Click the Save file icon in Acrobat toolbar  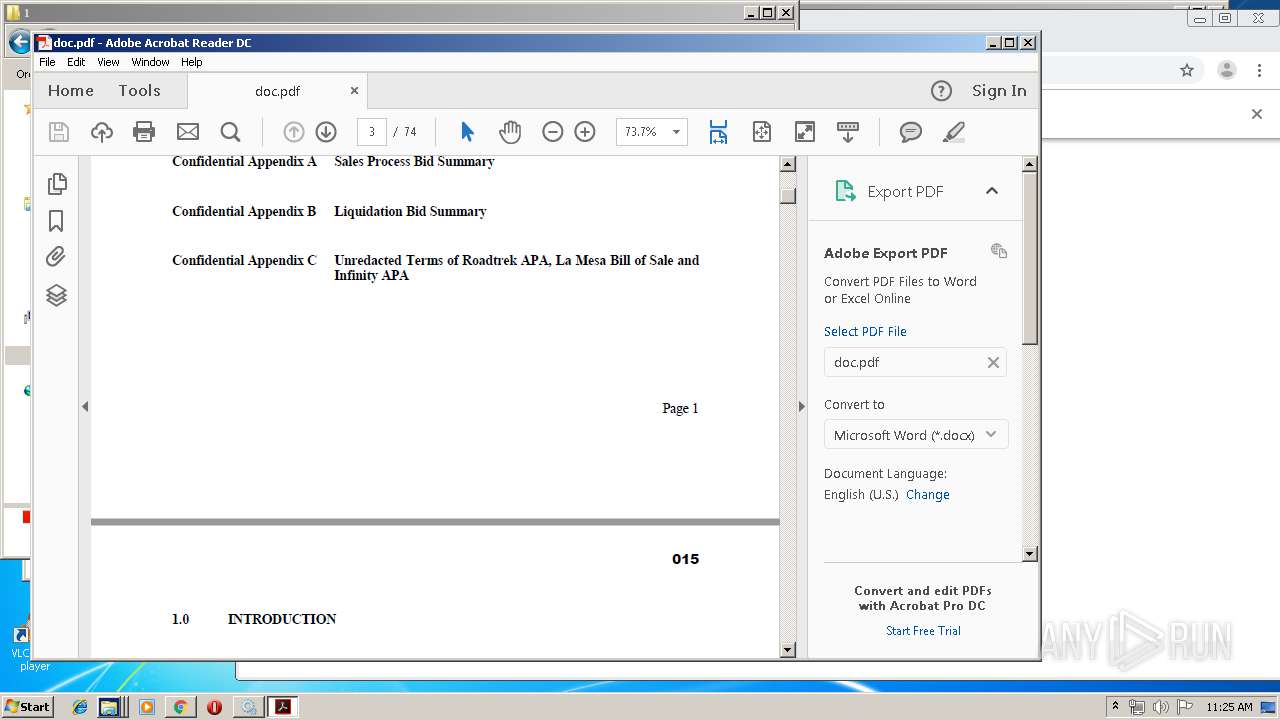coord(59,132)
